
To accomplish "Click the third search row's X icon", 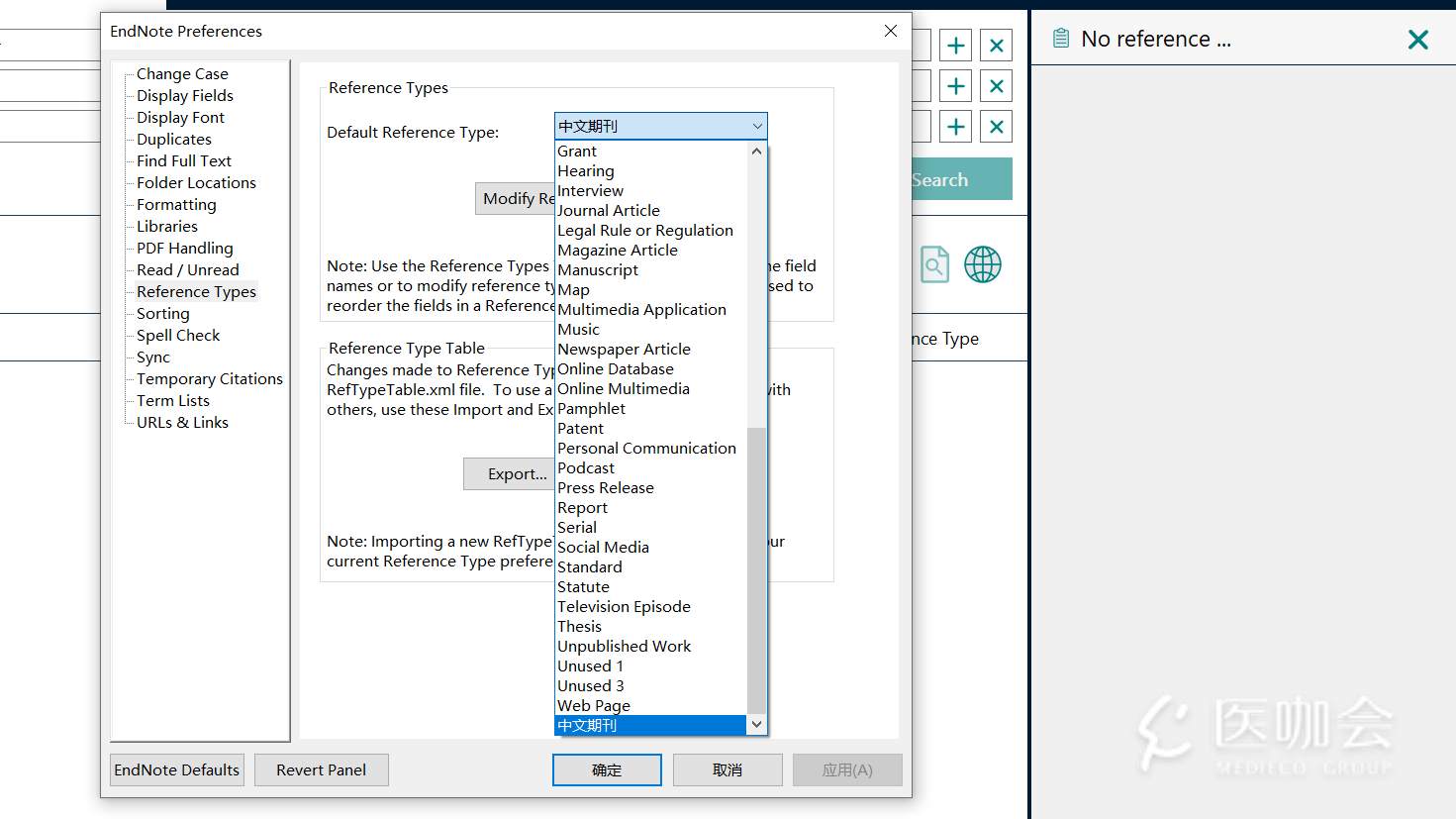I will (x=997, y=127).
